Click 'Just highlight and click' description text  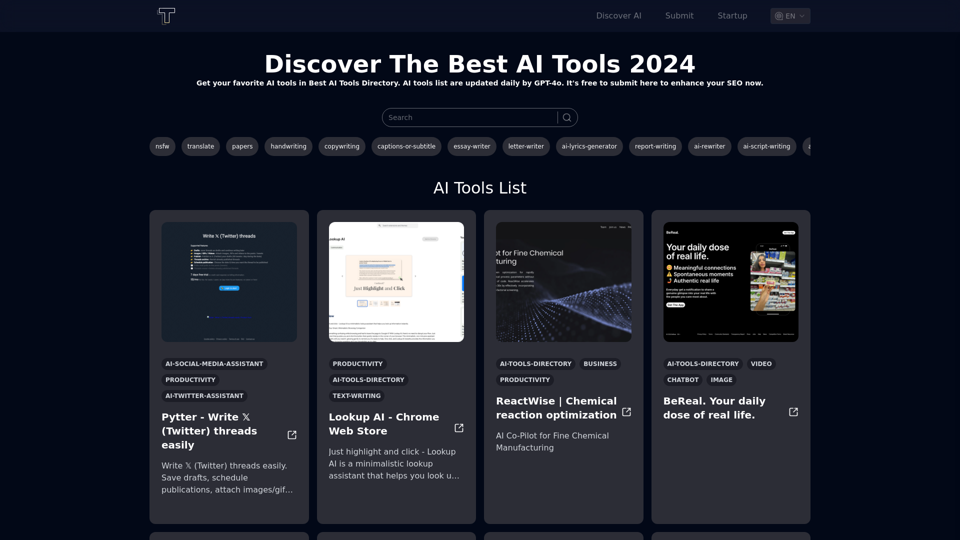coord(394,463)
